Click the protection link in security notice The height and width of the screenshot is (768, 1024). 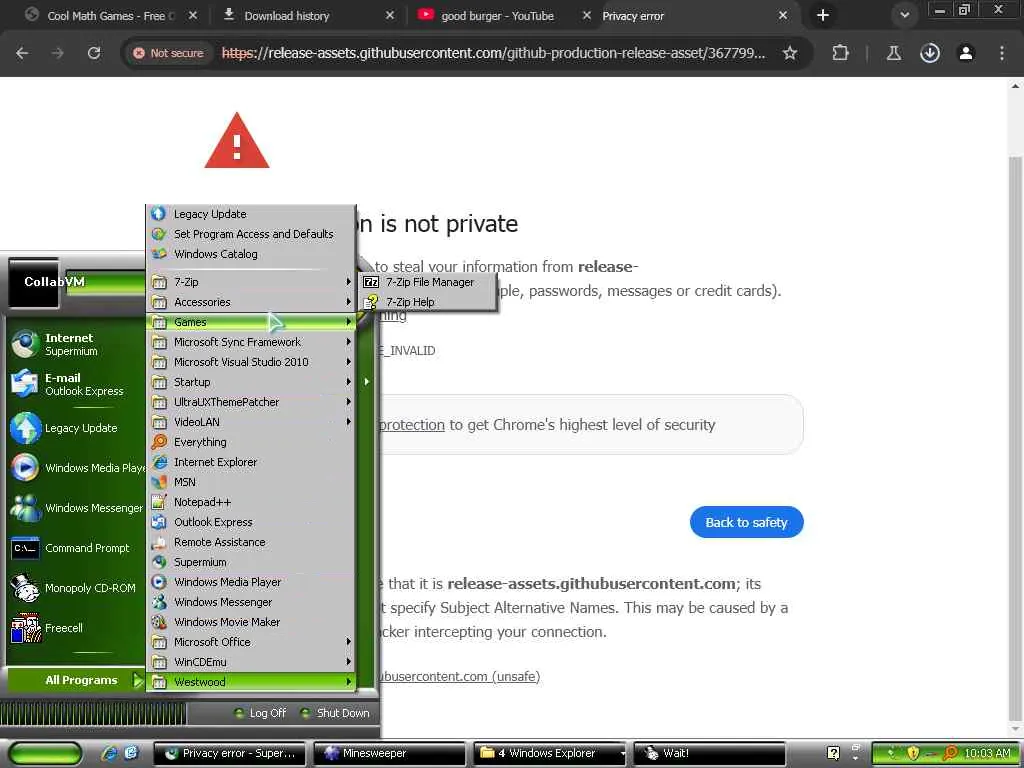pyautogui.click(x=412, y=425)
